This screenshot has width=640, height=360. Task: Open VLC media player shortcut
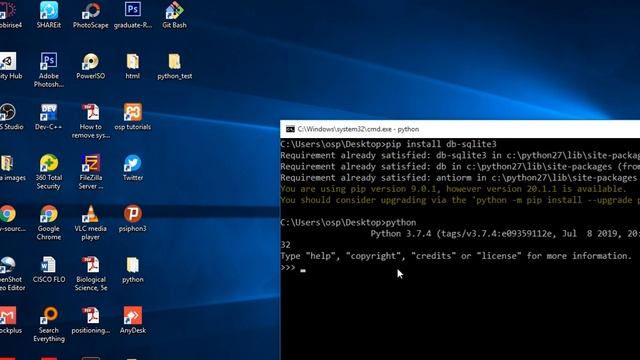click(x=91, y=222)
